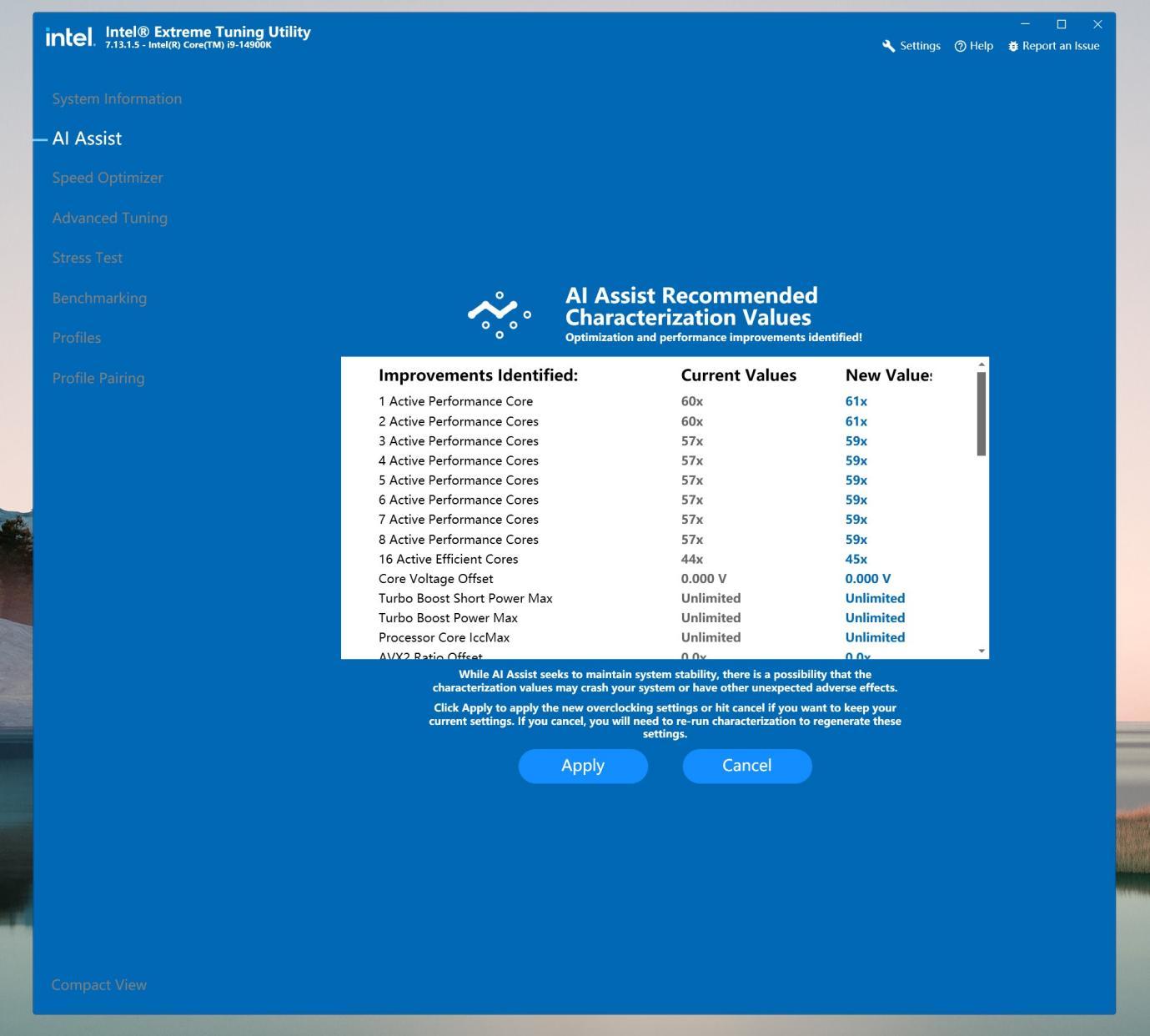Click "Turbo Boost Short Power Max" label
Image resolution: width=1150 pixels, height=1036 pixels.
point(465,598)
